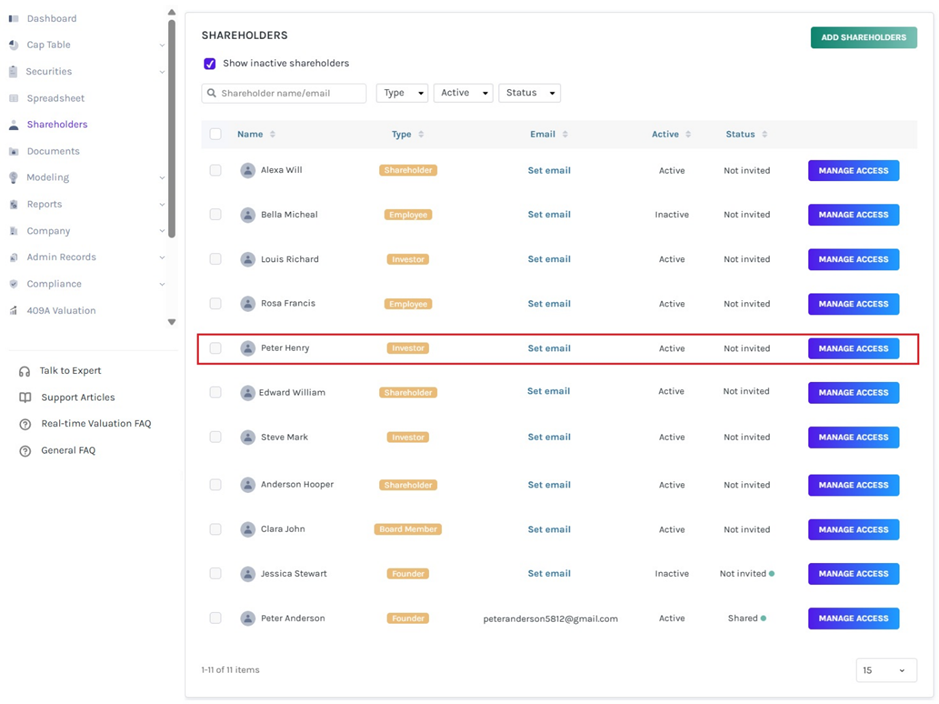Check the select-all checkbox in table header

pos(216,134)
